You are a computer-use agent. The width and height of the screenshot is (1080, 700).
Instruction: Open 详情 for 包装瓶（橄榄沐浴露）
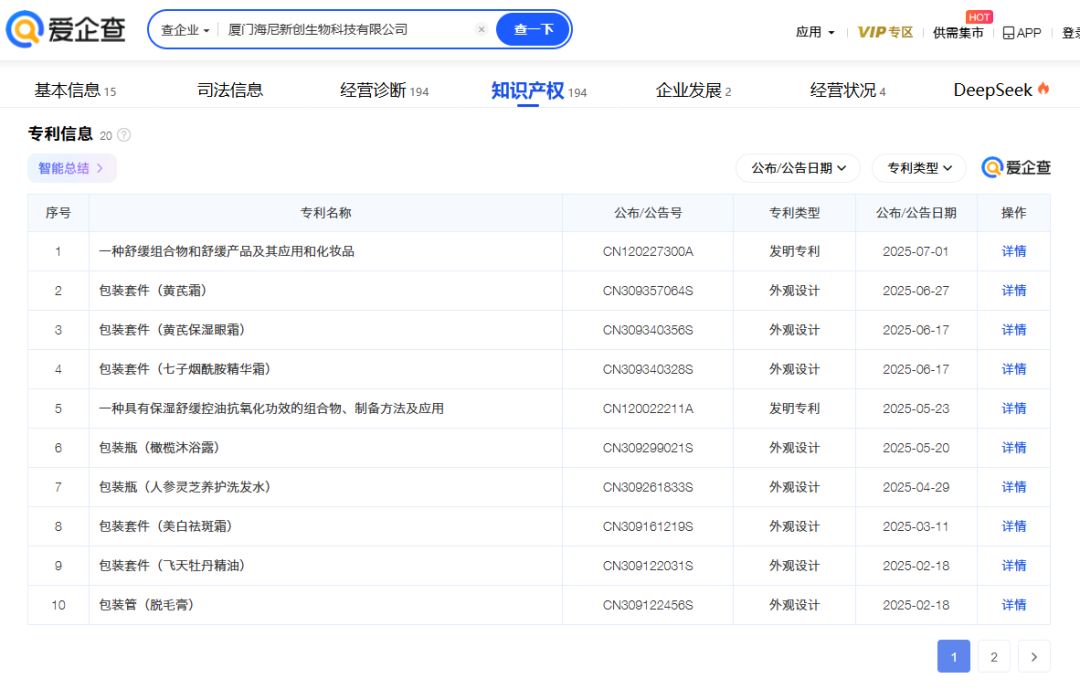click(x=1013, y=448)
